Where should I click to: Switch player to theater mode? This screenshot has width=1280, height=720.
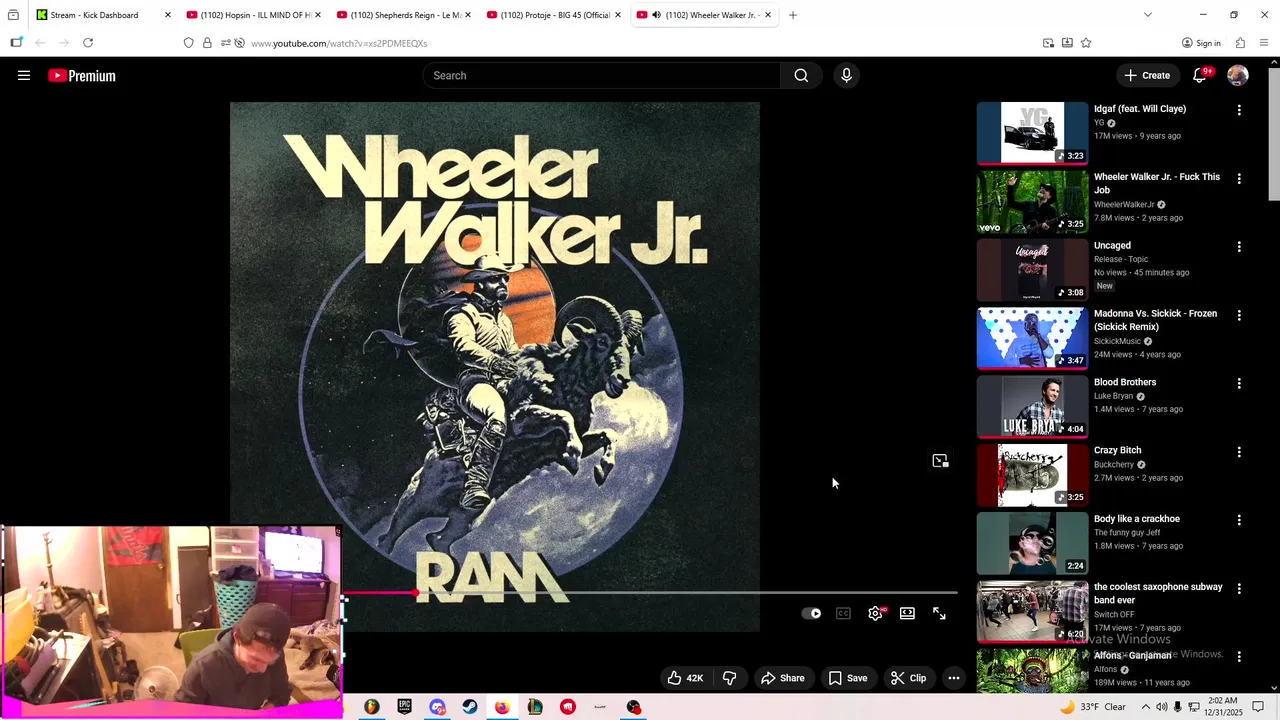coord(907,614)
